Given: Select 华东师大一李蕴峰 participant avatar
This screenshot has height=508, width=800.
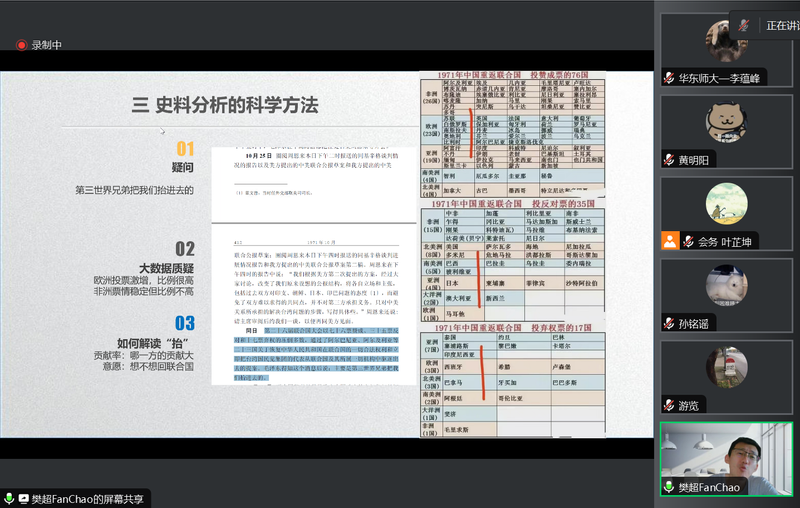Looking at the screenshot, I should [x=727, y=42].
